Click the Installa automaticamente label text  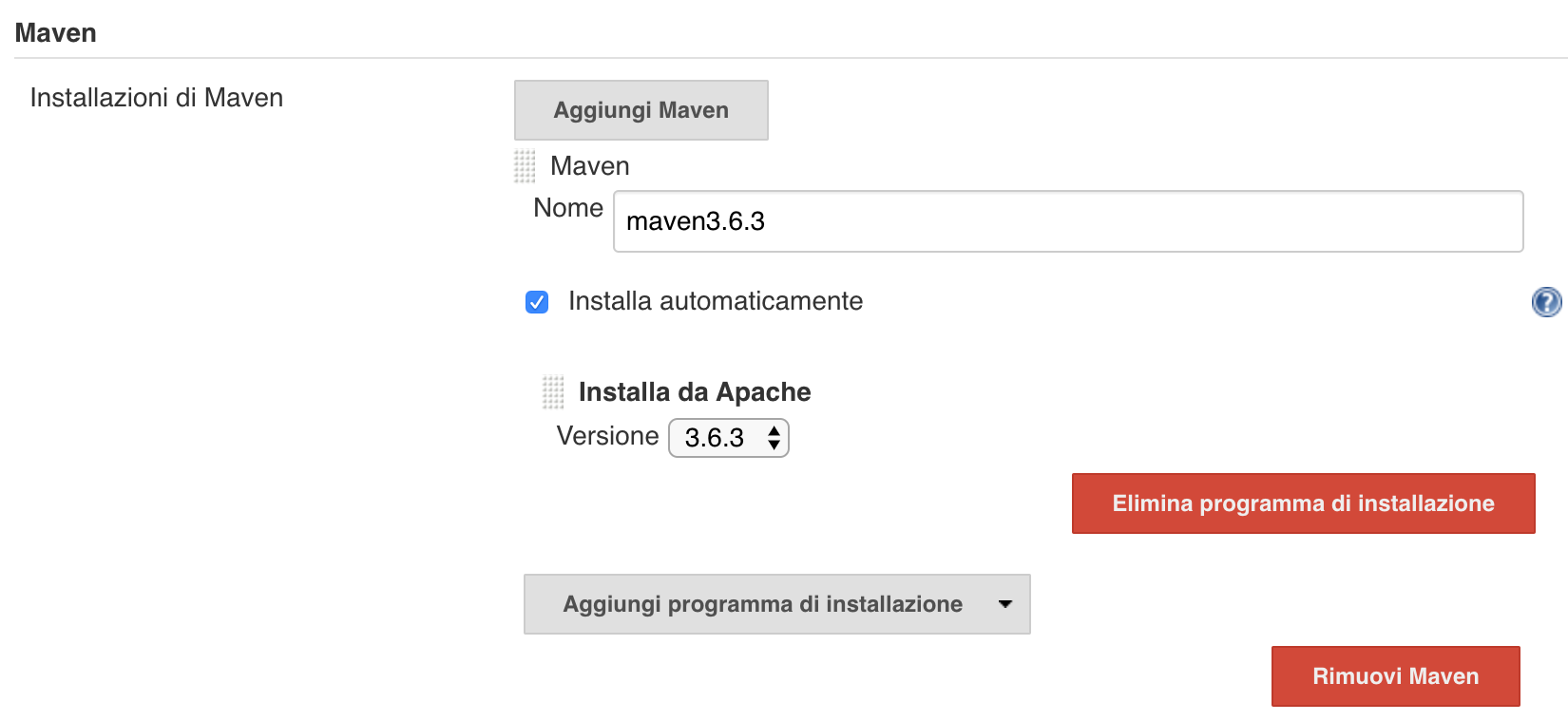coord(716,301)
